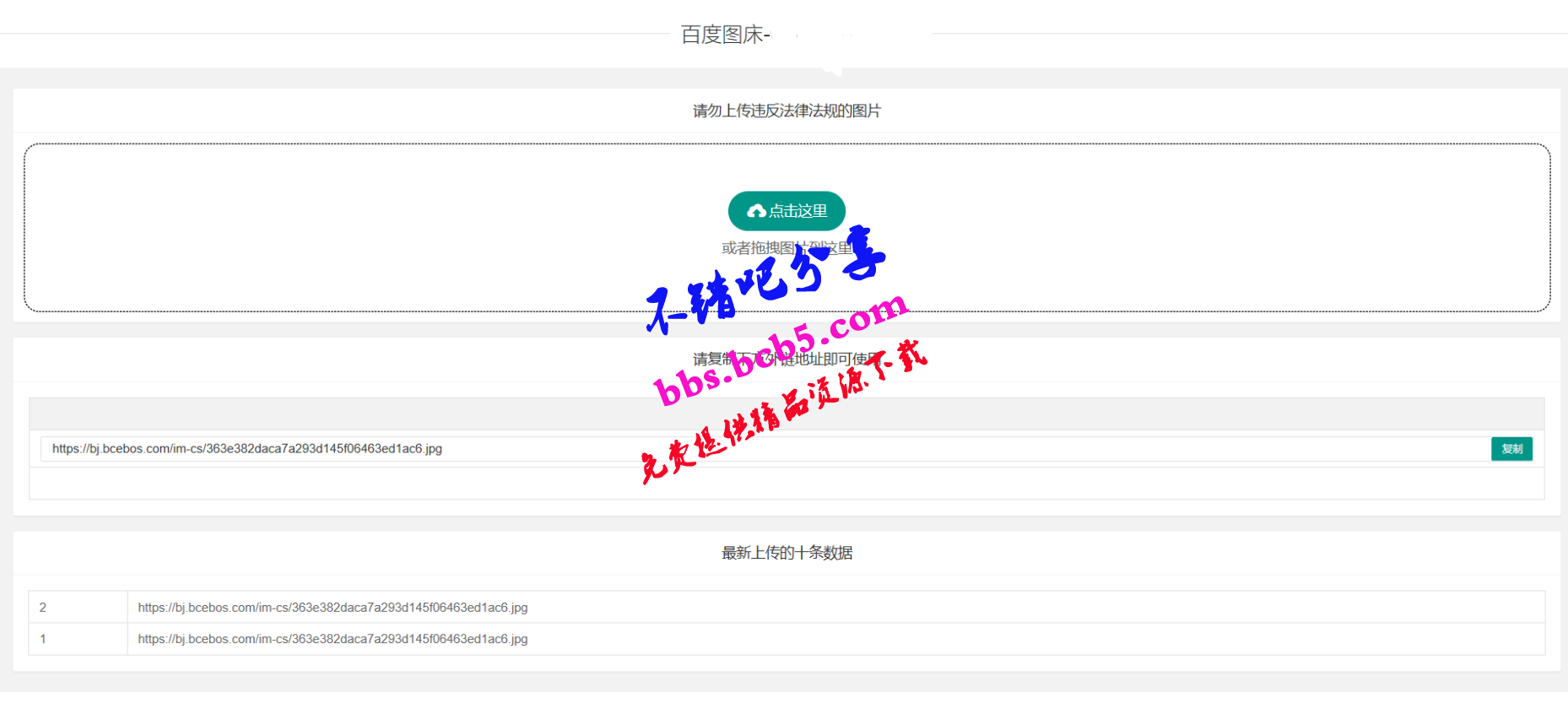Click the 复制 copy button
1568x714 pixels.
point(1511,449)
